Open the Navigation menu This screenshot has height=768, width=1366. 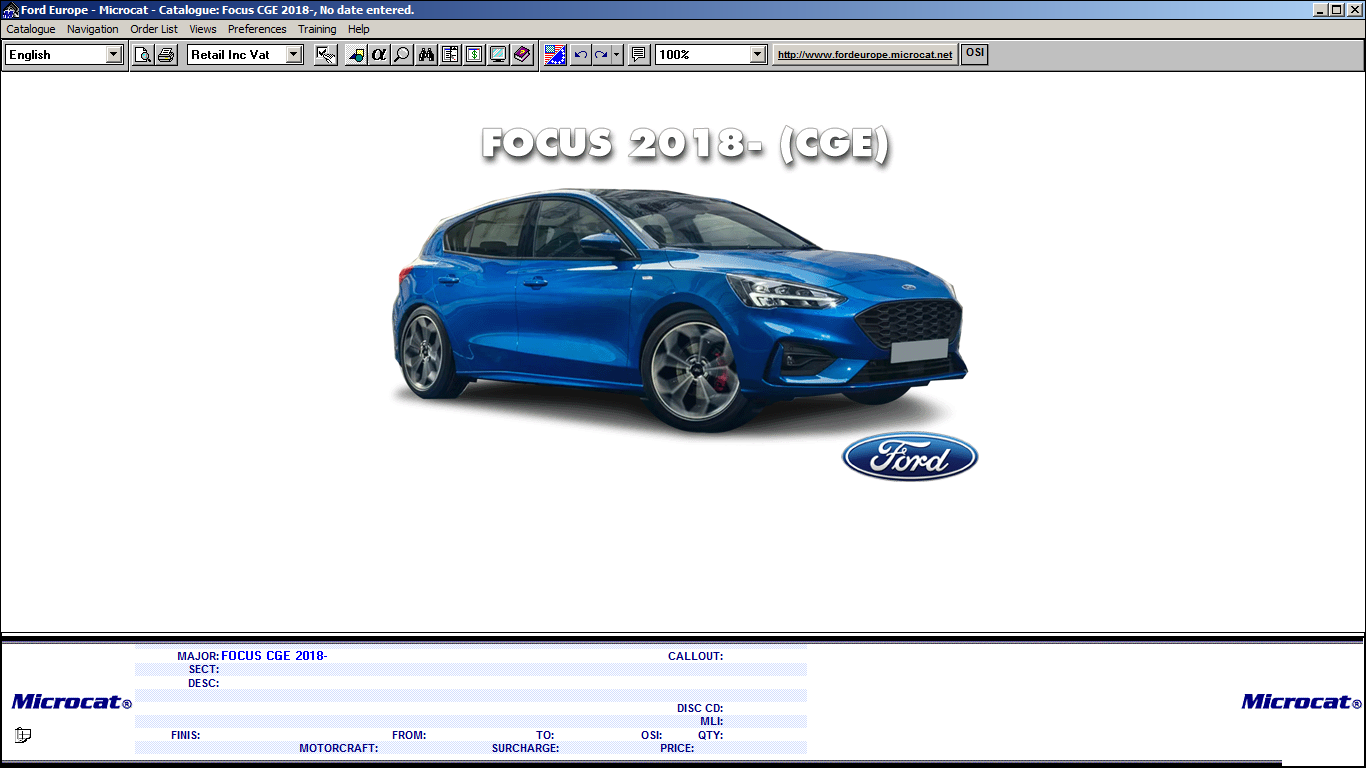pos(92,29)
